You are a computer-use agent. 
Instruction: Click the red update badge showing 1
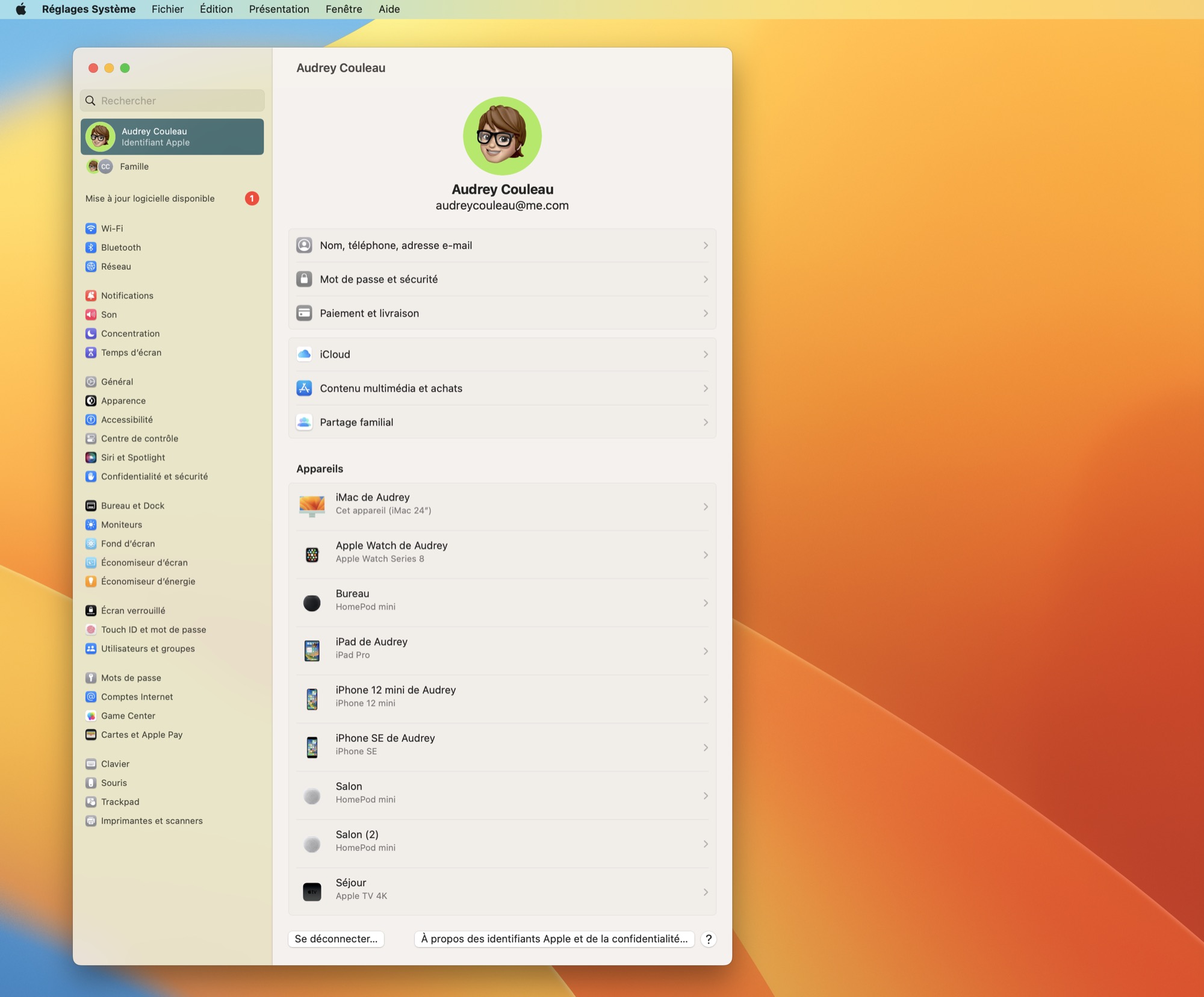coord(252,198)
